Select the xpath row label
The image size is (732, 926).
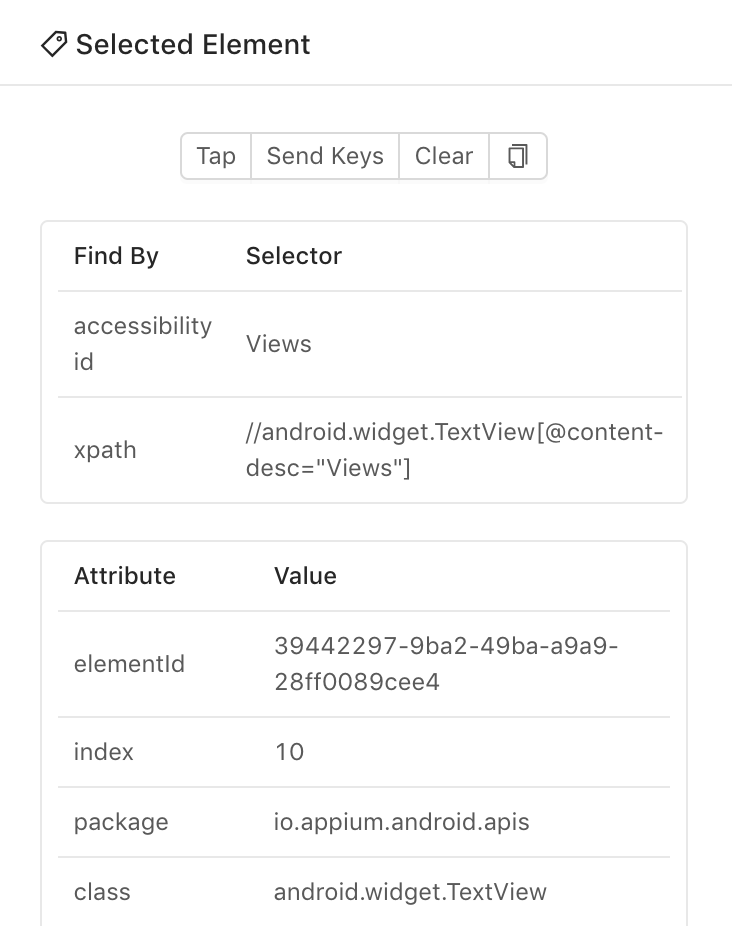[105, 450]
